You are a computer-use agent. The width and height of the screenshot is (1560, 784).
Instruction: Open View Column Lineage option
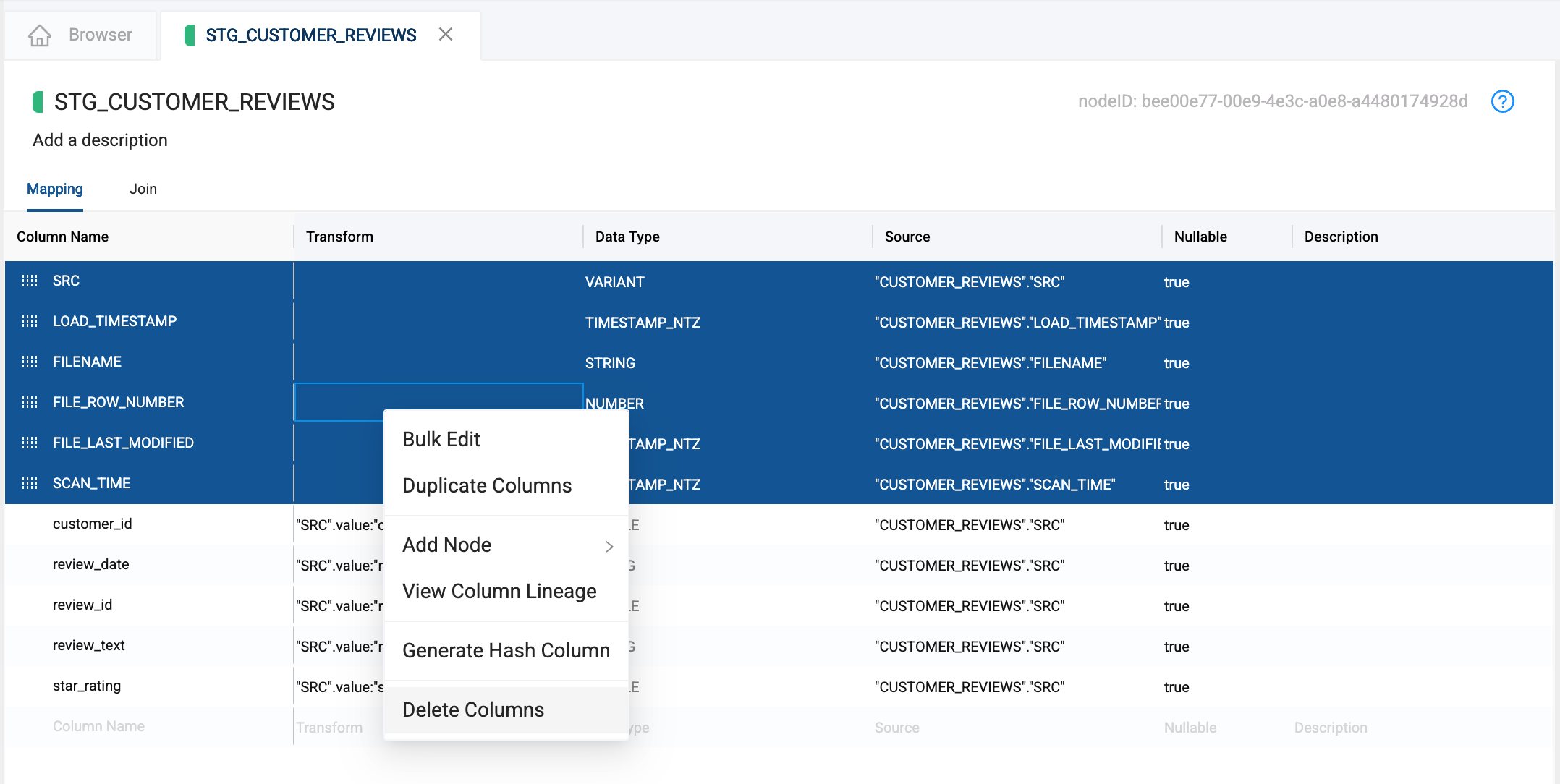499,591
